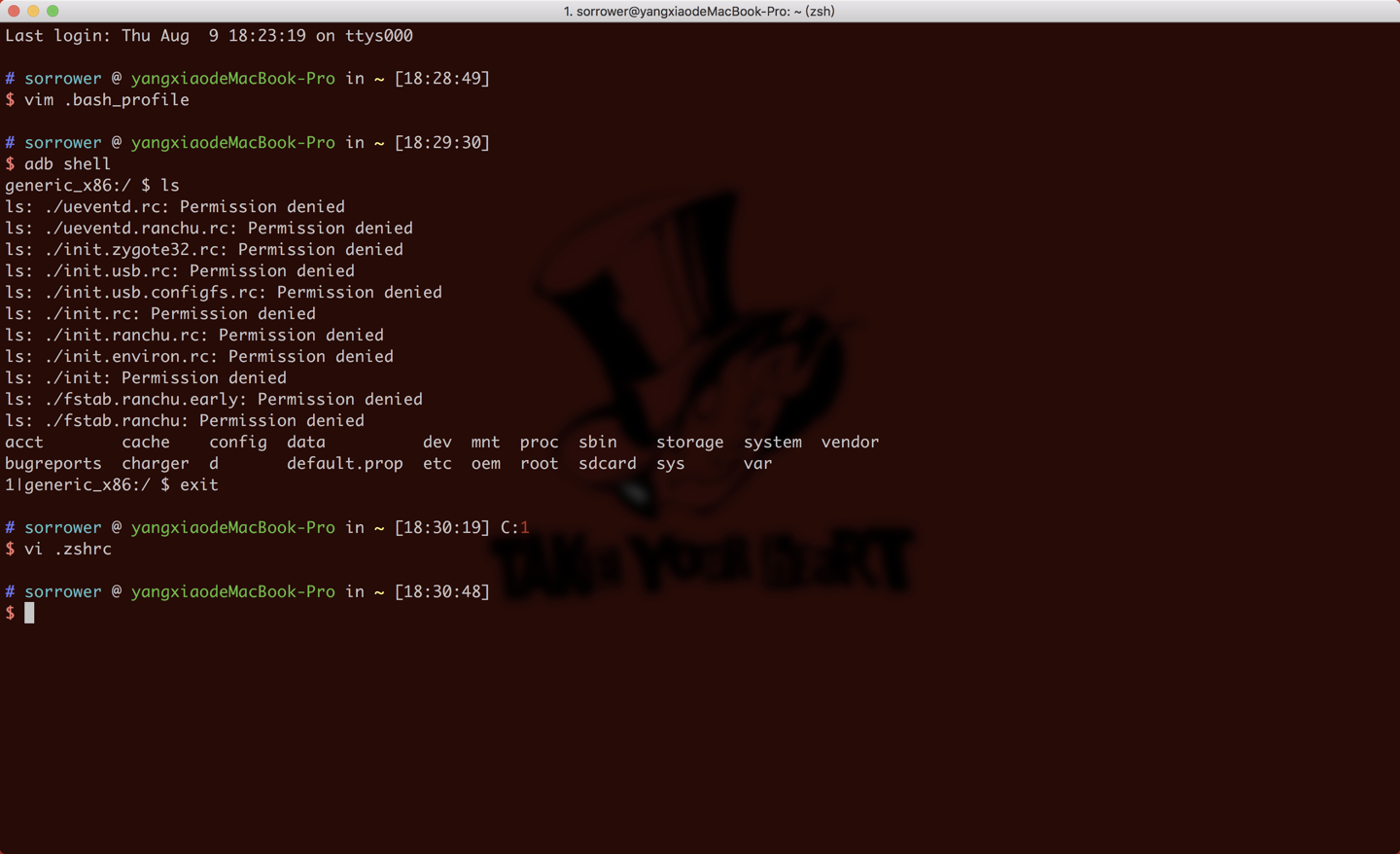
Task: Click the 'dev' directory name
Action: pos(437,443)
